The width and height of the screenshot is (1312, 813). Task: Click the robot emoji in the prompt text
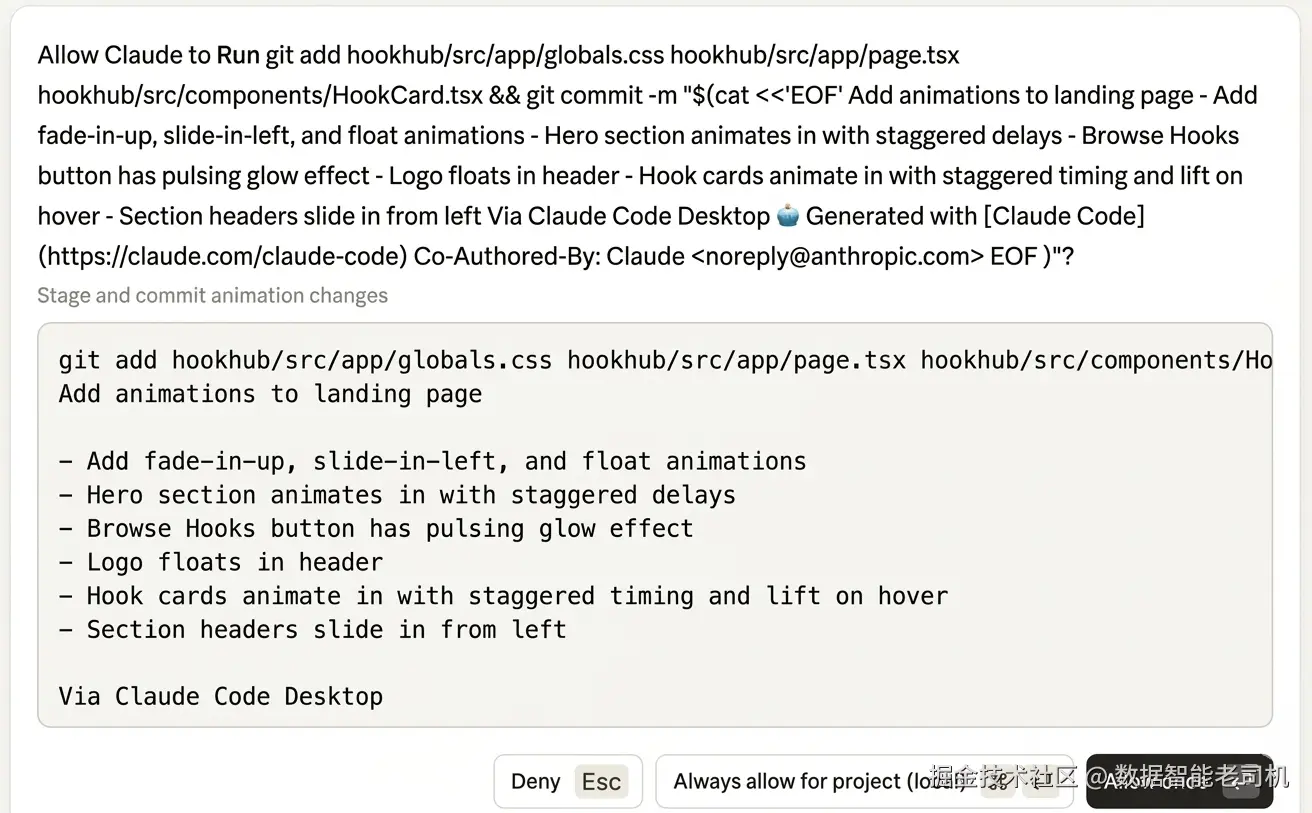(x=788, y=215)
